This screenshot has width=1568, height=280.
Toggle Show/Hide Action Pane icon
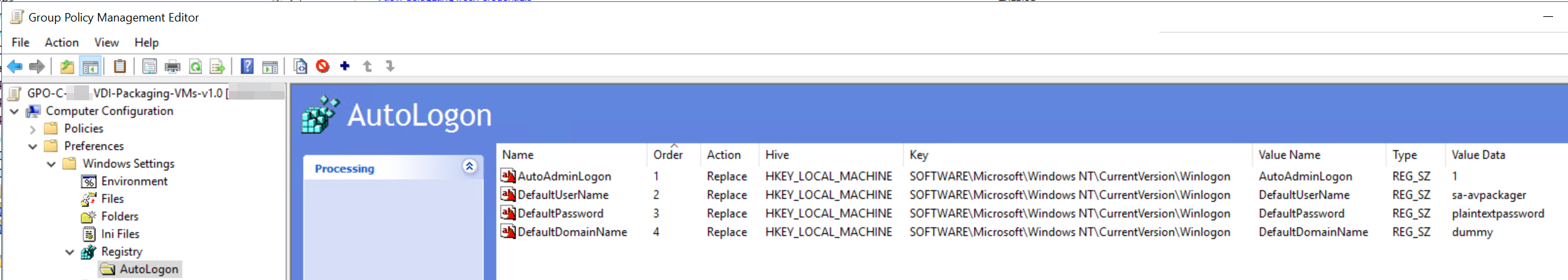click(270, 66)
